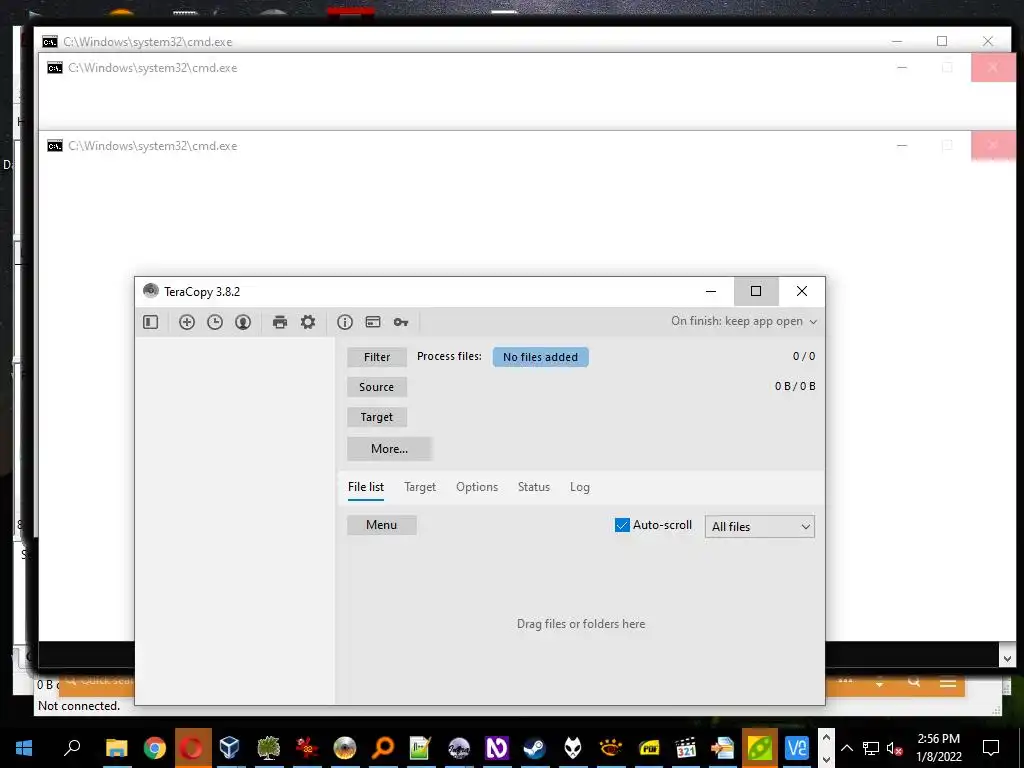
Task: Click the More... button
Action: click(389, 449)
